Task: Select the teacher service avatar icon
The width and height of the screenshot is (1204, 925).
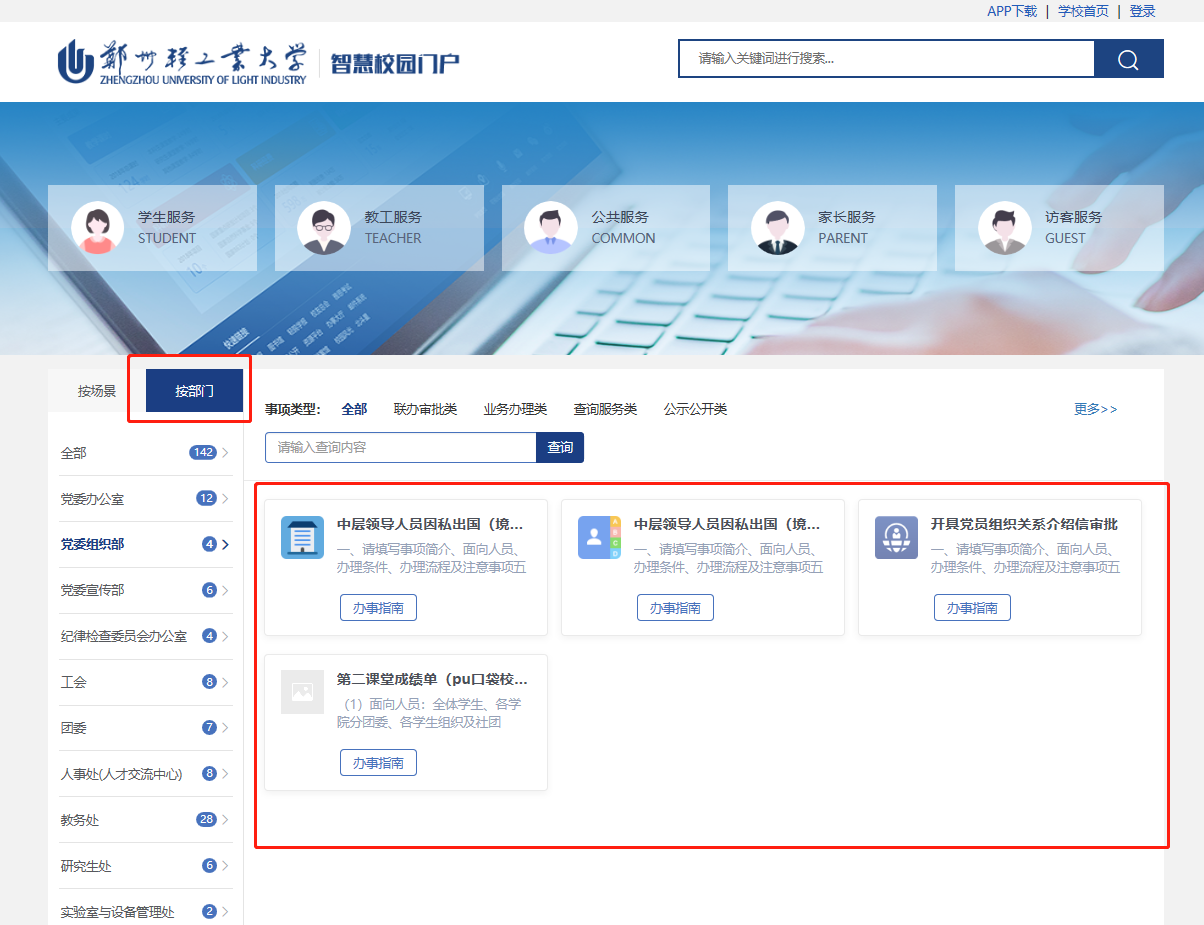Action: [x=324, y=228]
